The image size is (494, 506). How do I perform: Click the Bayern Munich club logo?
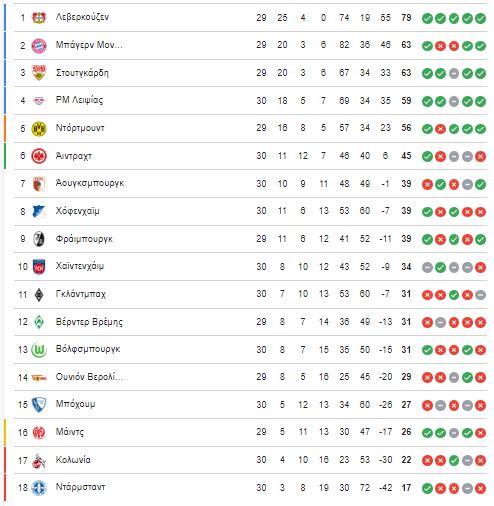pos(39,45)
